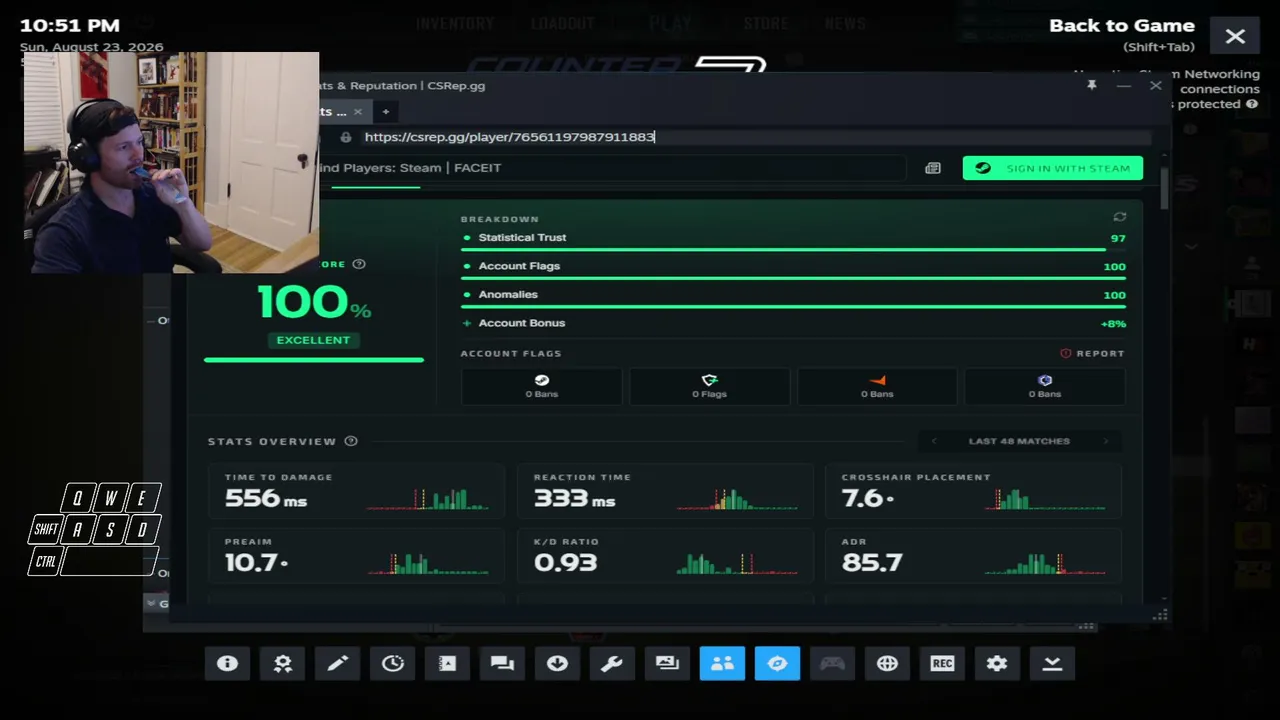Select the Statistical Trust breakdown row

[794, 240]
